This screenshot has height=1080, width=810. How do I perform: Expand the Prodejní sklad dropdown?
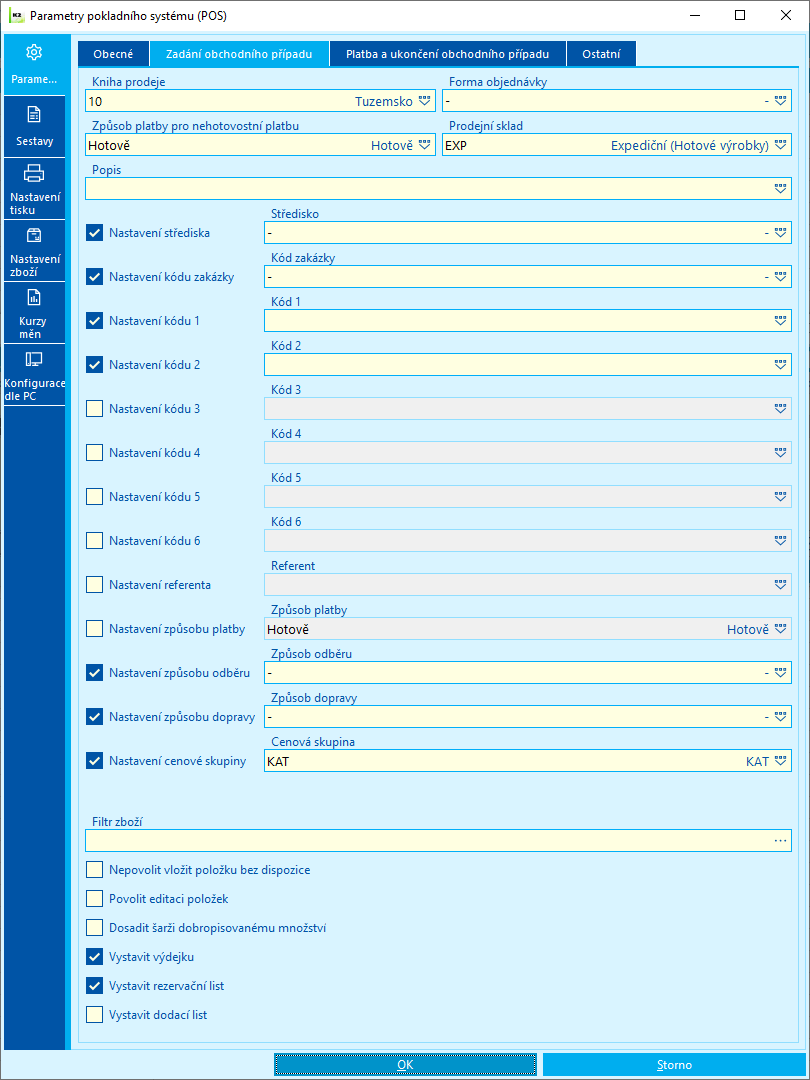pos(780,145)
